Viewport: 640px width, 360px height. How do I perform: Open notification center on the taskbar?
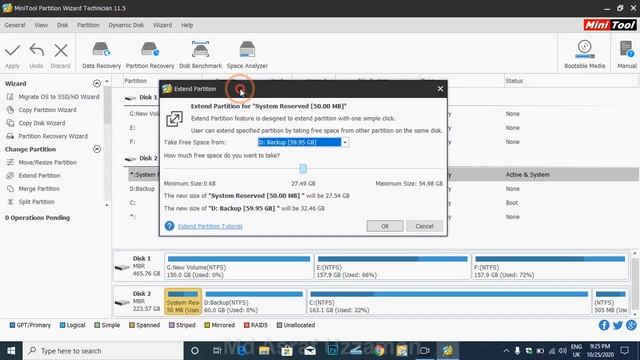(624, 351)
